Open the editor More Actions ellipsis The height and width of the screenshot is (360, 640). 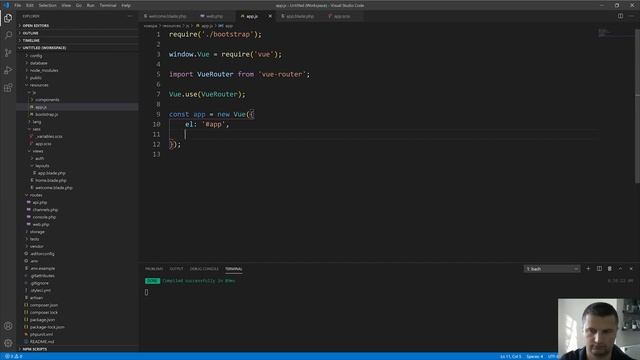click(x=631, y=16)
